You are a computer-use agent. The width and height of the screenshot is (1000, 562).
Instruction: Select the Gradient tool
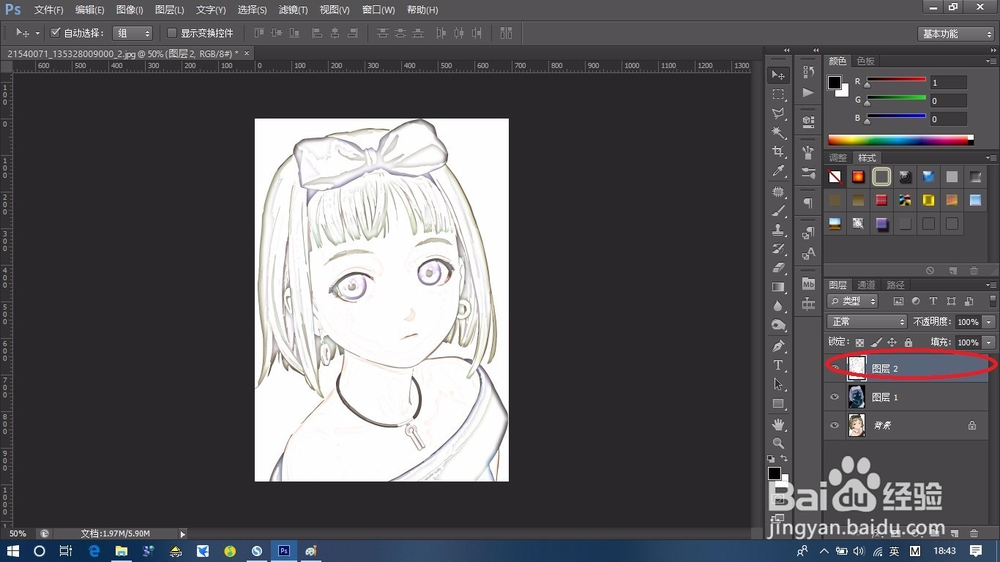click(x=778, y=287)
